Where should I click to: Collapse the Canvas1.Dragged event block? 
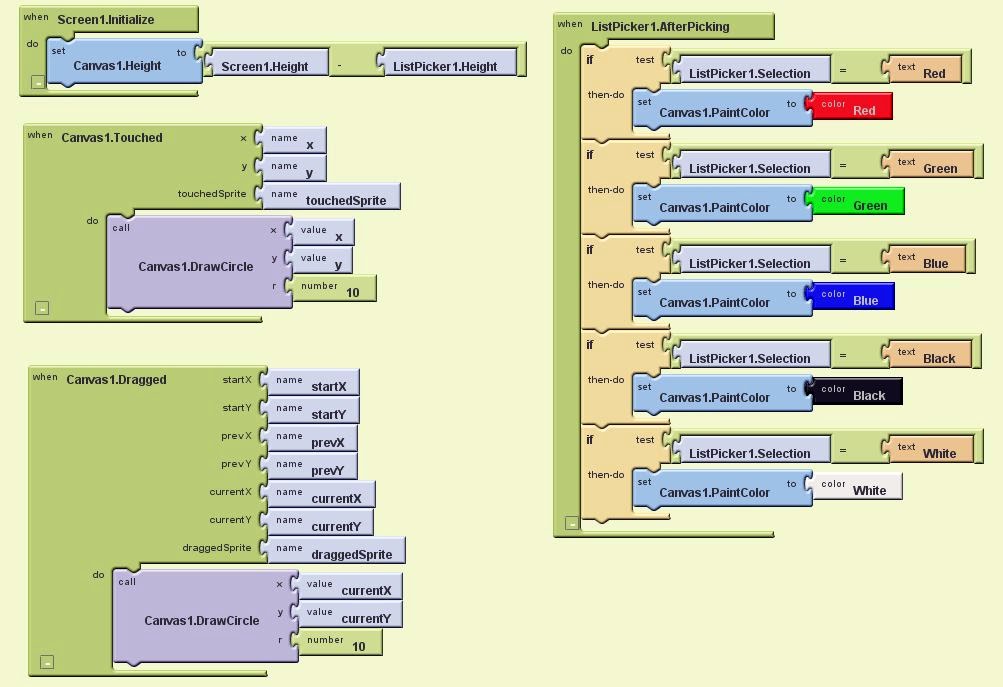[x=47, y=662]
